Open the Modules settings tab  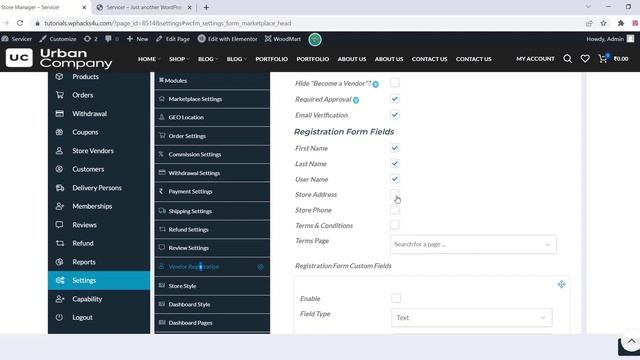212,80
